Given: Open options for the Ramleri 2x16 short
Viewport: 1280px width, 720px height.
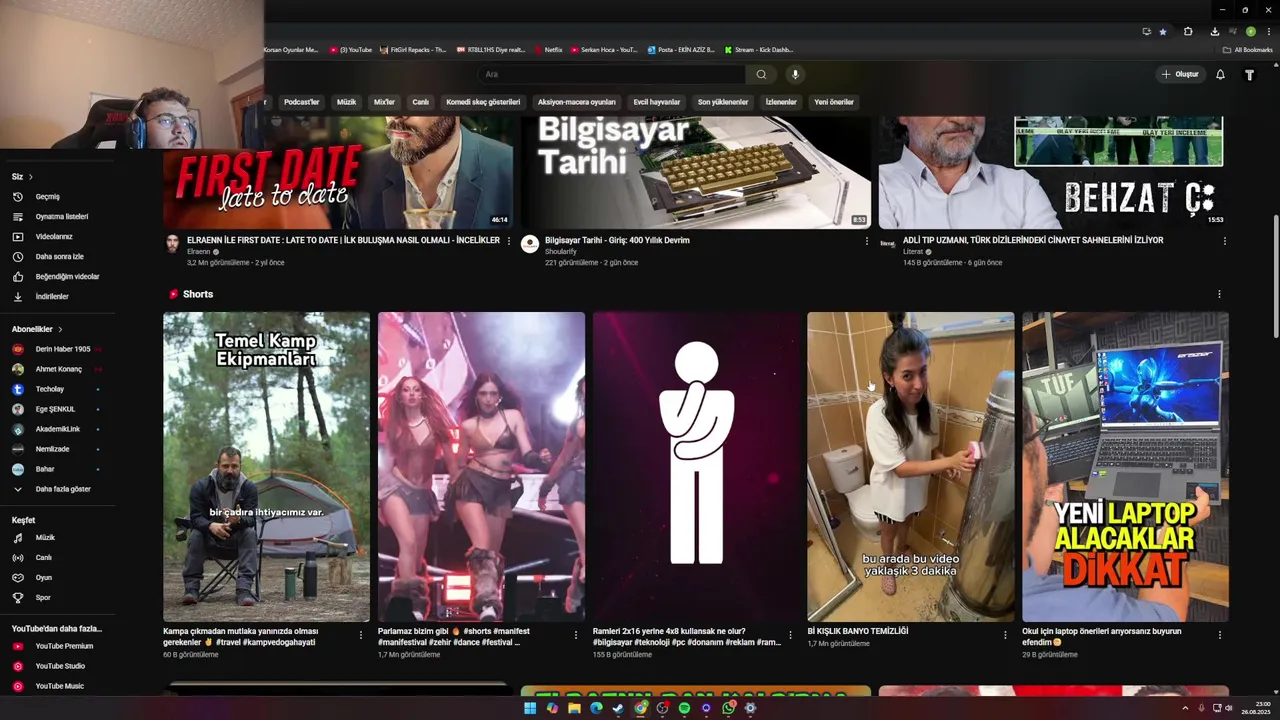Looking at the screenshot, I should pyautogui.click(x=790, y=635).
